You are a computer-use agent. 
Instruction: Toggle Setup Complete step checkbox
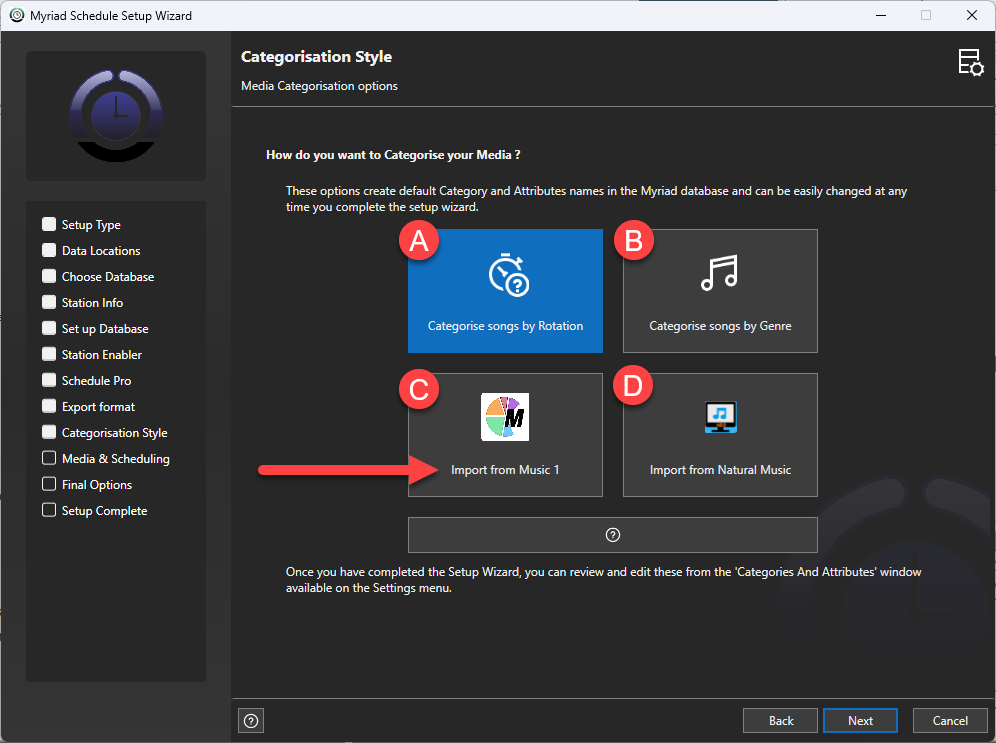click(x=49, y=511)
